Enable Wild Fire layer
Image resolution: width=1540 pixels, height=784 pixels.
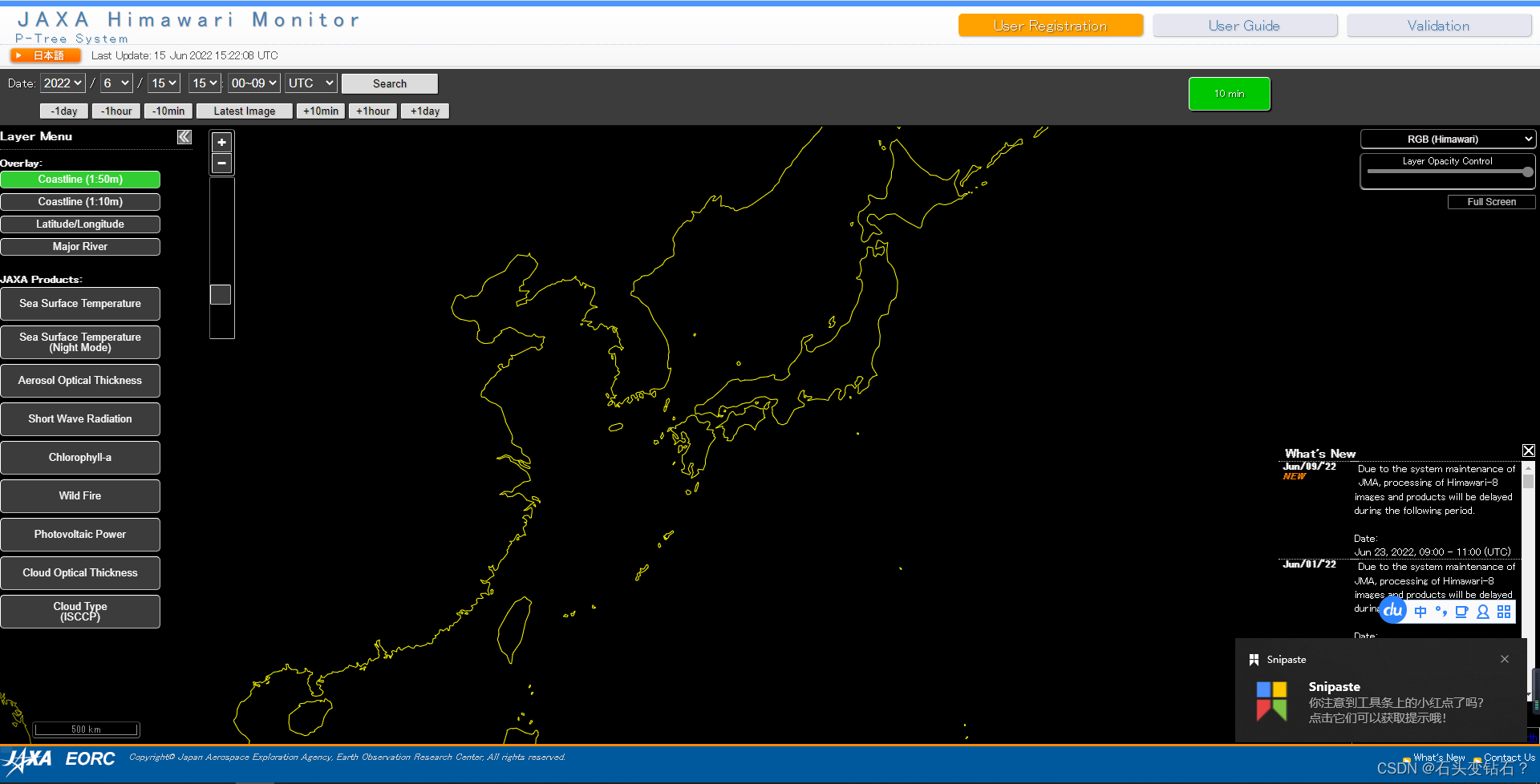click(80, 496)
